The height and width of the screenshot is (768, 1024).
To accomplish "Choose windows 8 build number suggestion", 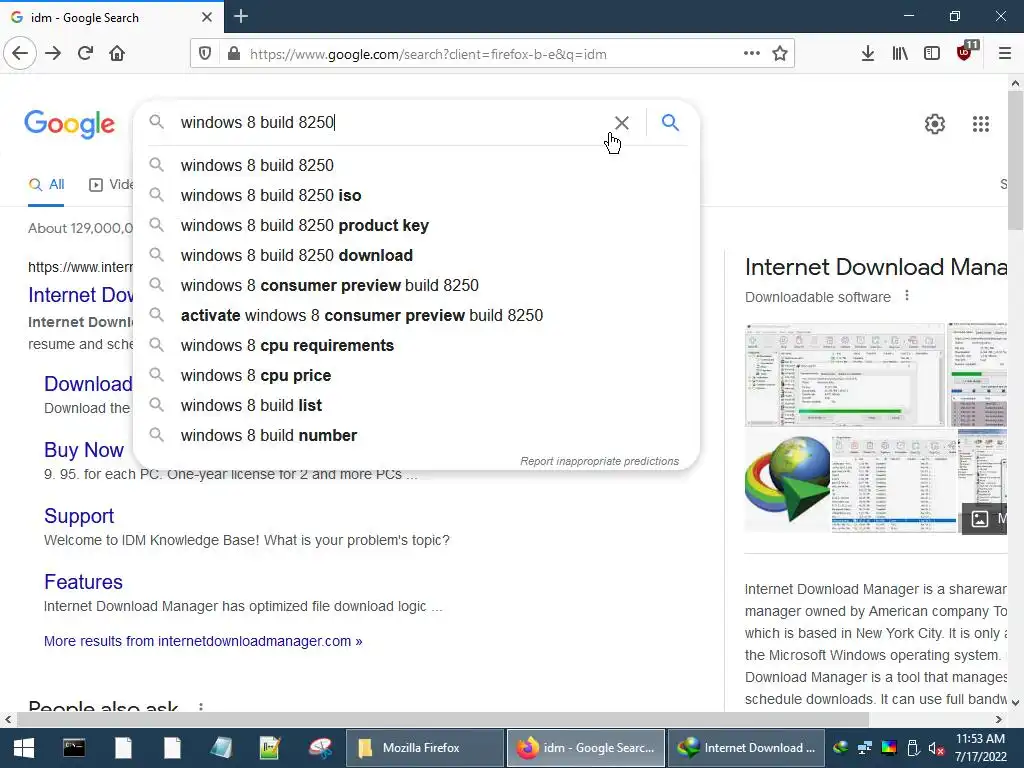I will click(x=417, y=436).
